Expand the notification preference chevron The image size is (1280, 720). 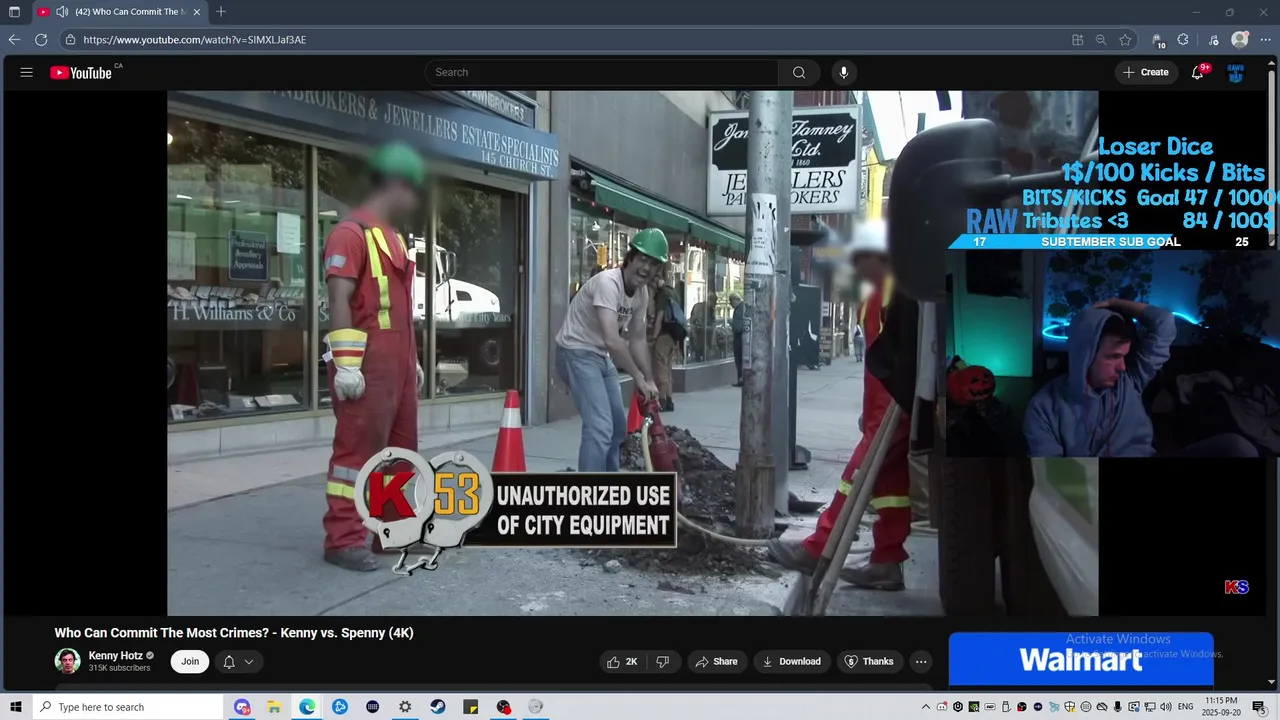coord(249,661)
